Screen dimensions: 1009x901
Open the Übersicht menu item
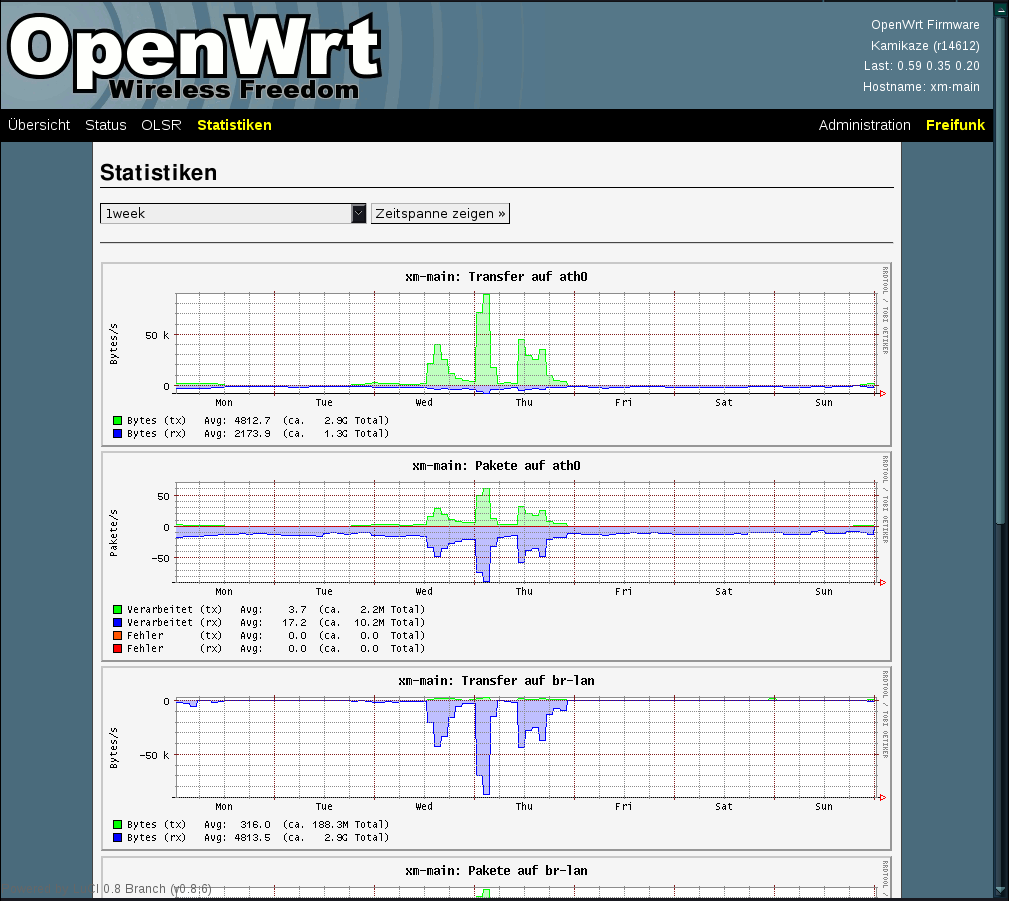(39, 125)
